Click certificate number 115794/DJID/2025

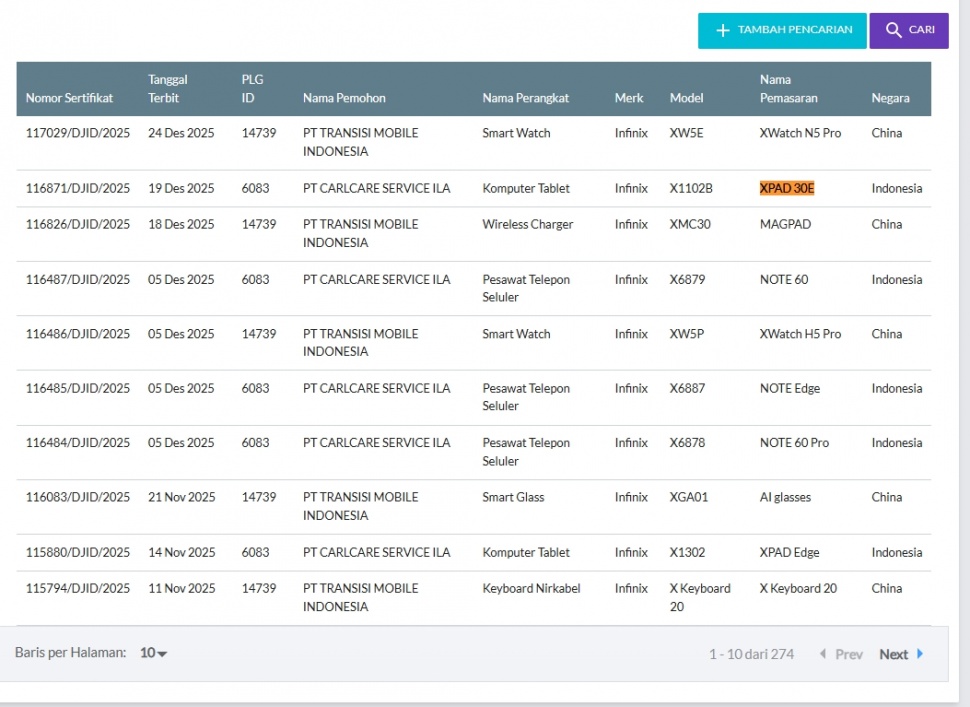point(78,589)
